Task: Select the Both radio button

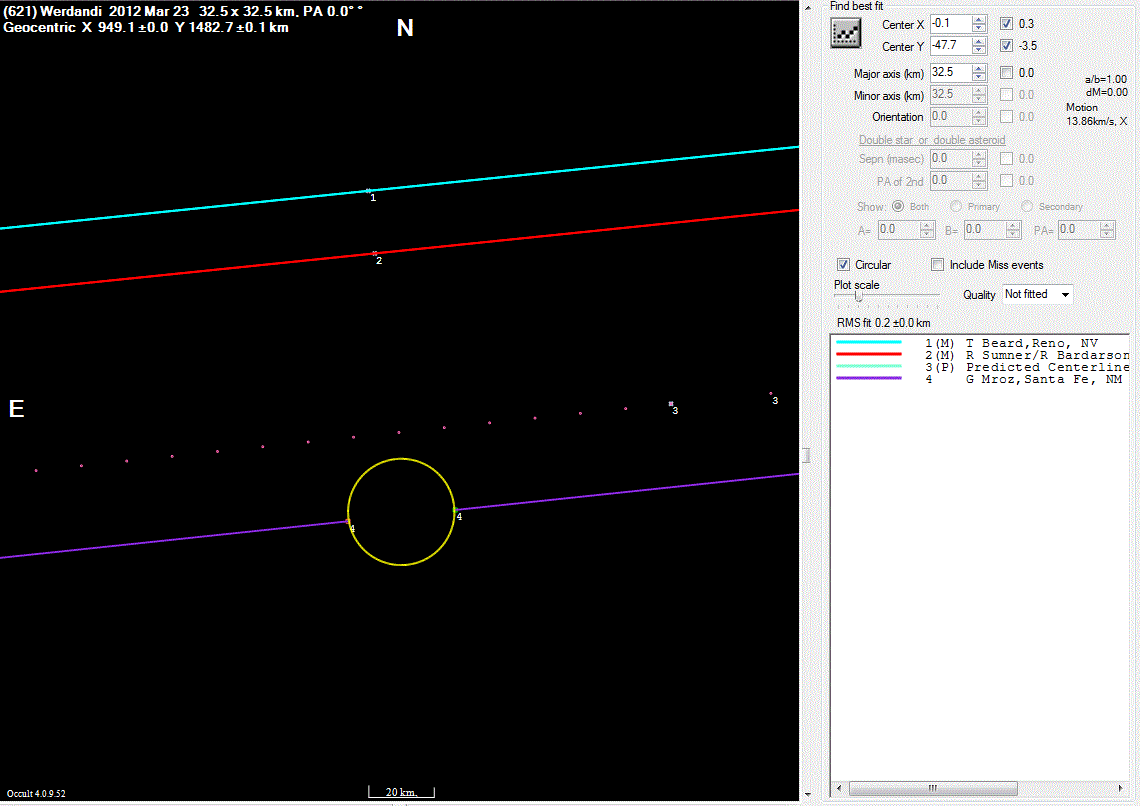Action: (898, 206)
